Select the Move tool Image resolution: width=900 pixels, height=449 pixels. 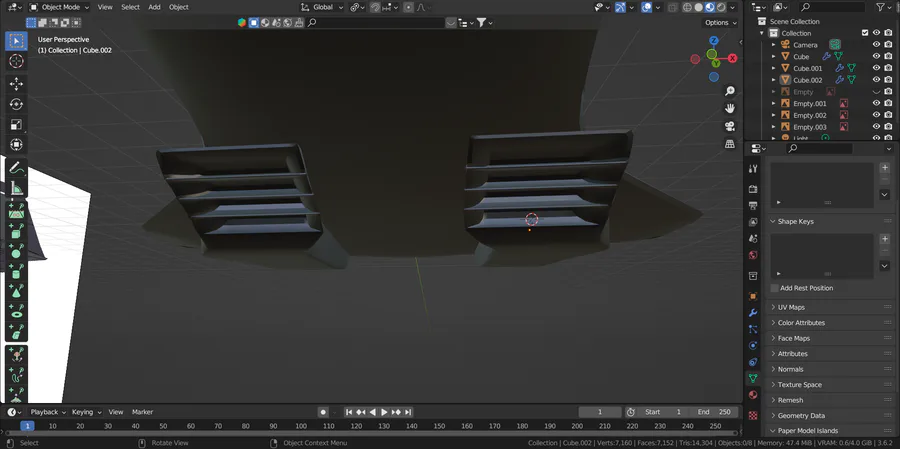[16, 84]
